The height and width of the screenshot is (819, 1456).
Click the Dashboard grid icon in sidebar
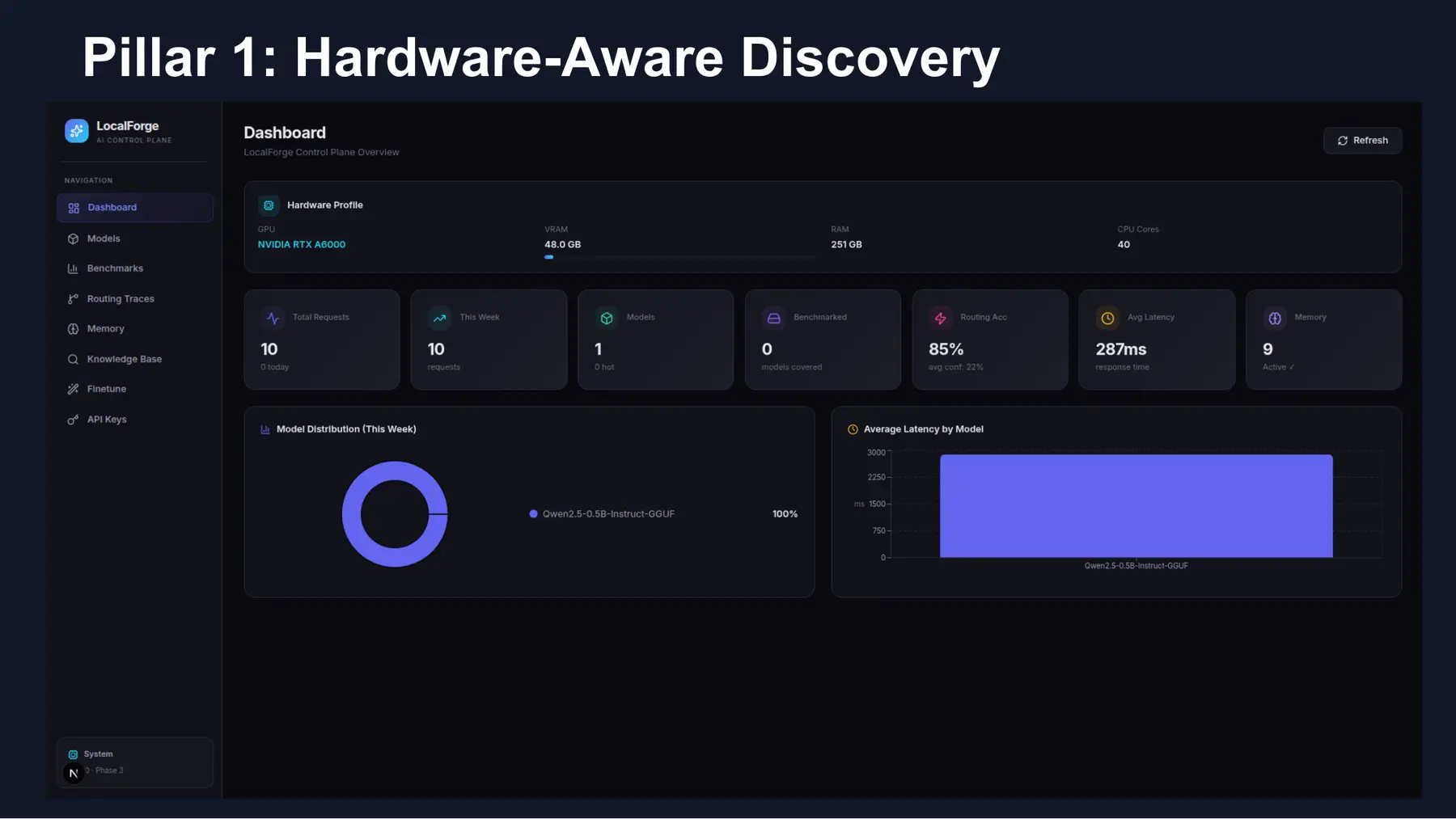pyautogui.click(x=74, y=208)
